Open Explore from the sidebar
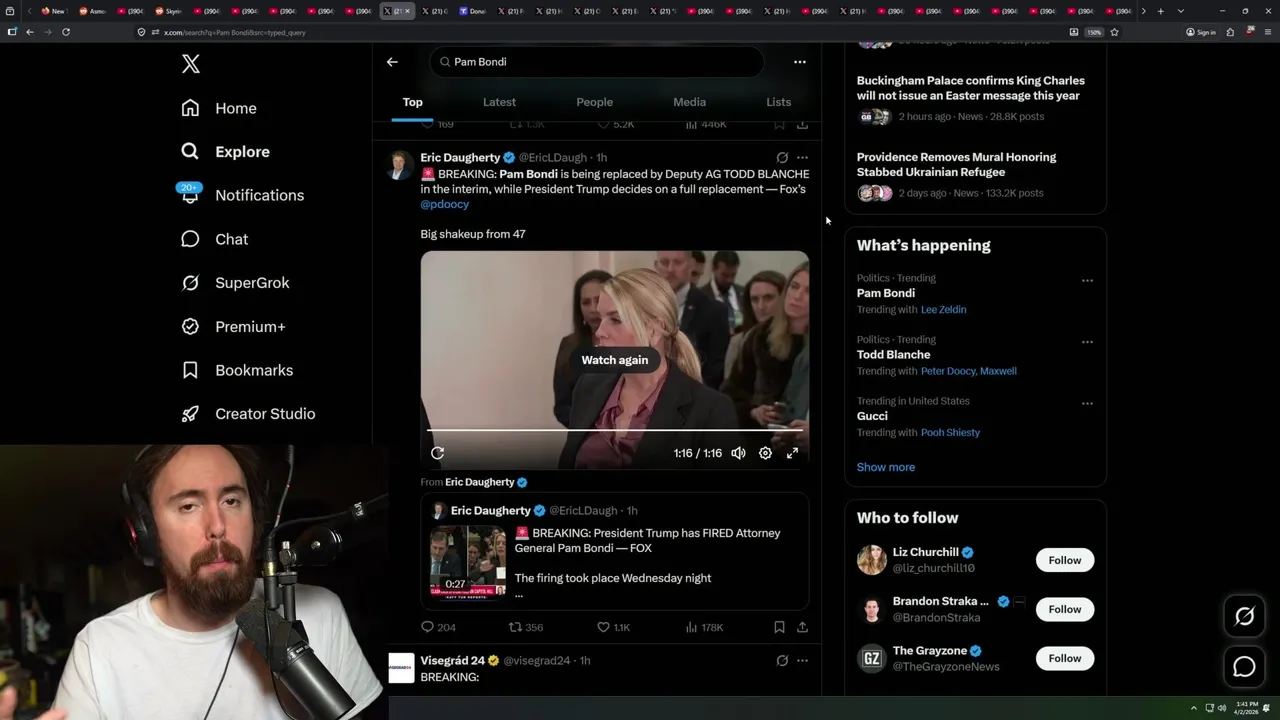 pyautogui.click(x=225, y=152)
